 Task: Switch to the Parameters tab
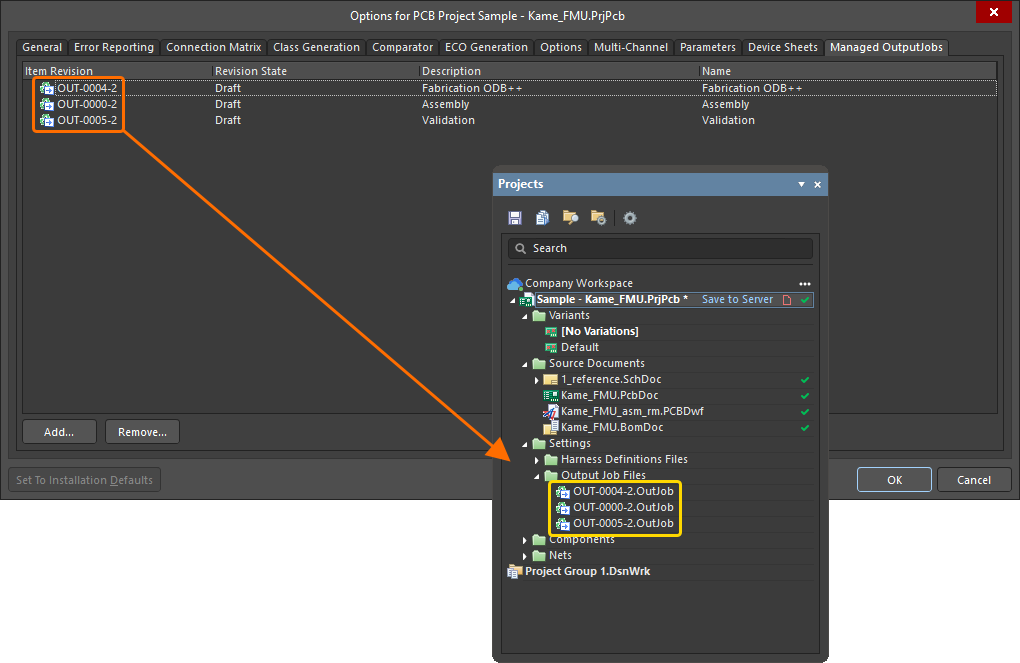click(707, 47)
